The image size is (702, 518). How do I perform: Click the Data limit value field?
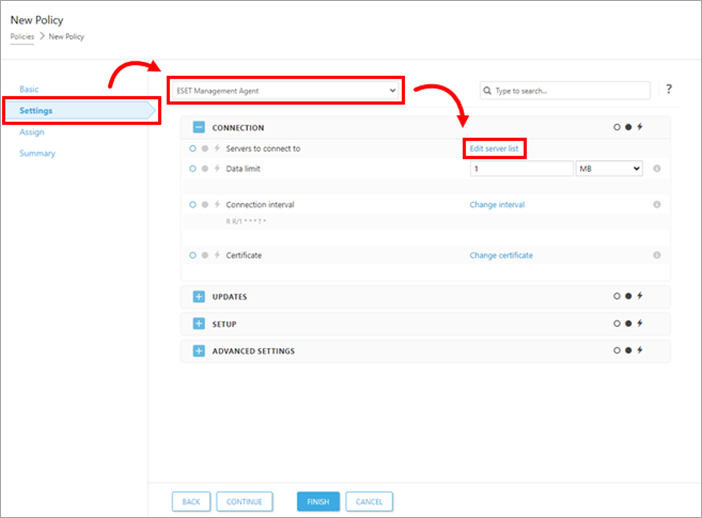click(521, 169)
